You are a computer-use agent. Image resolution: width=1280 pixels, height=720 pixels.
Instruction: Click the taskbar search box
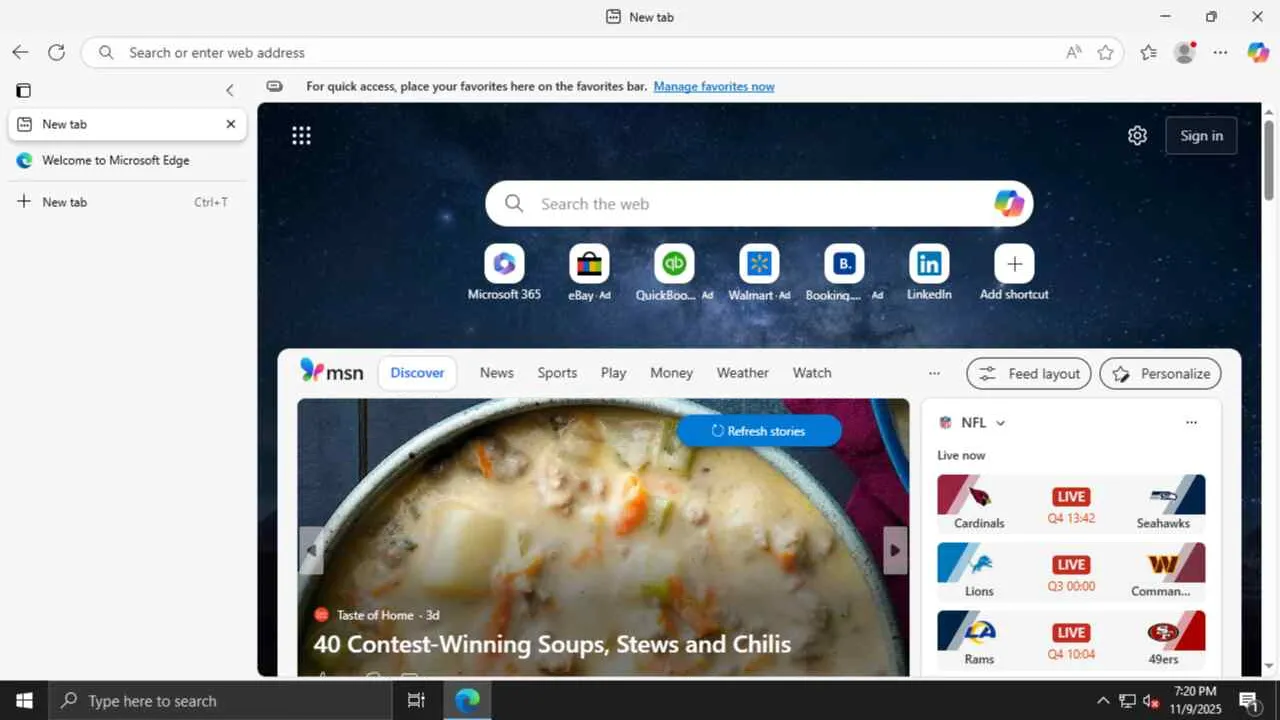point(220,701)
